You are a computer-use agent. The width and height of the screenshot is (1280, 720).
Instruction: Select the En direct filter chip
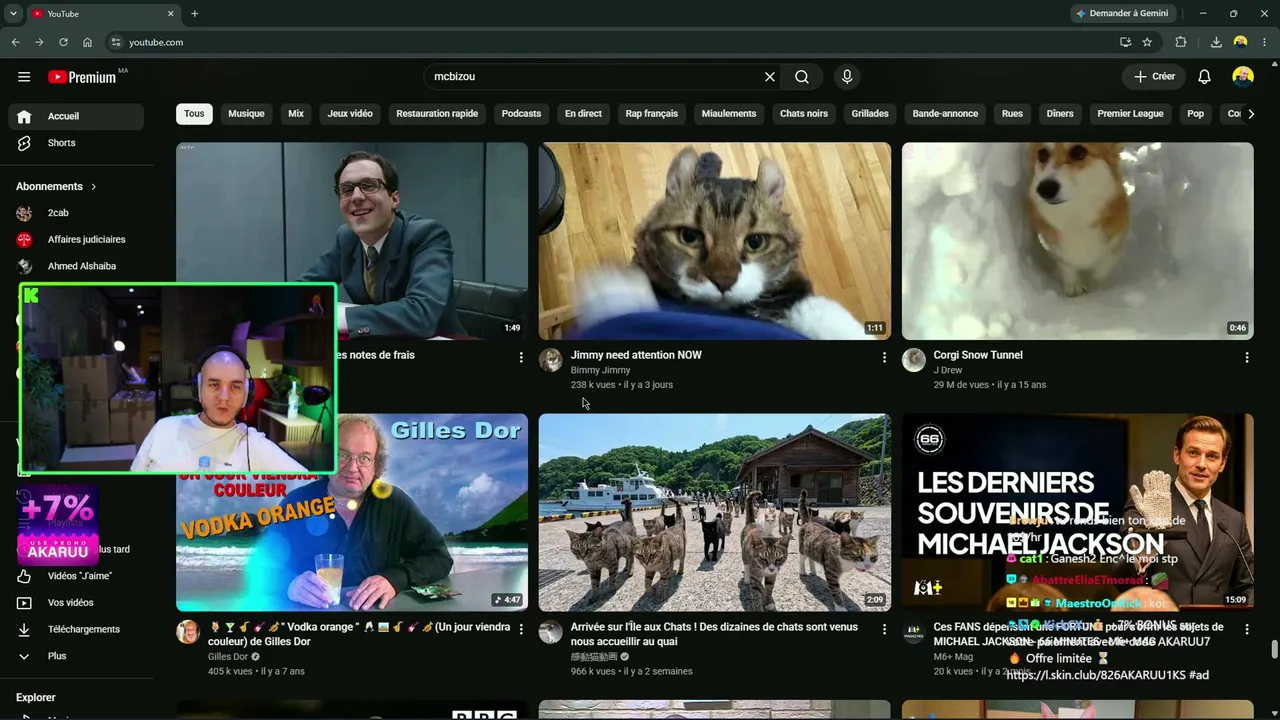click(583, 114)
